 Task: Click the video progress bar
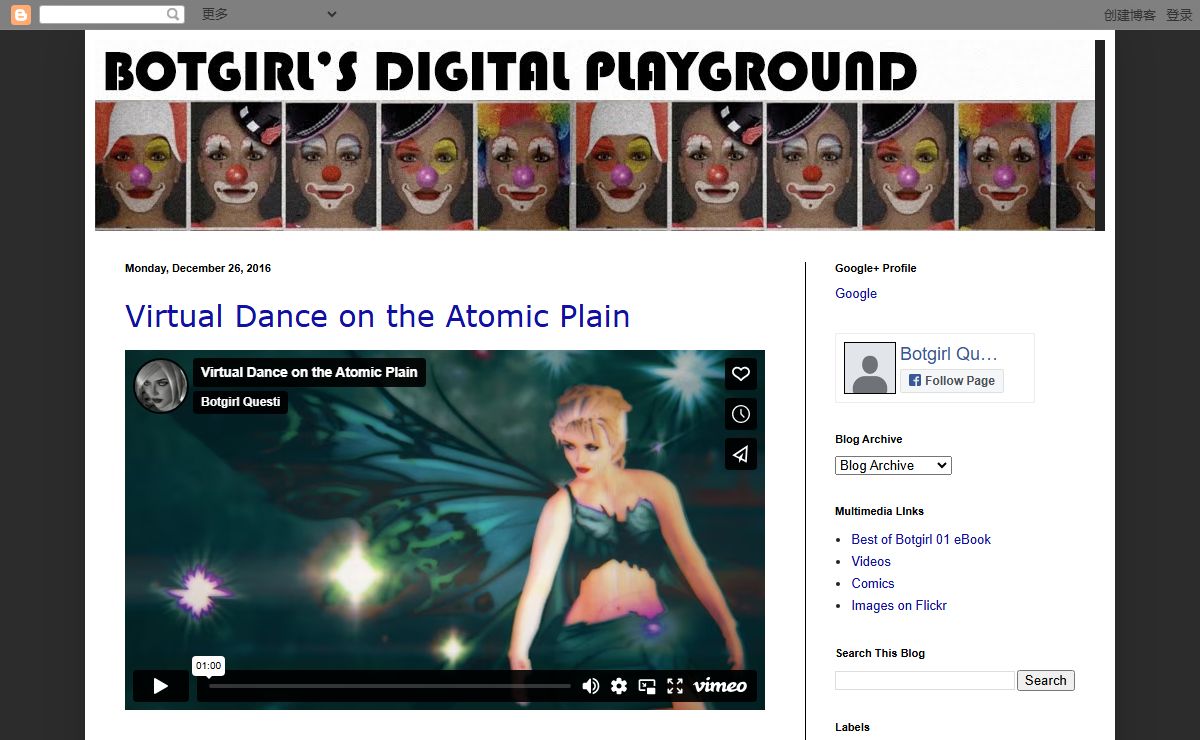coord(389,686)
